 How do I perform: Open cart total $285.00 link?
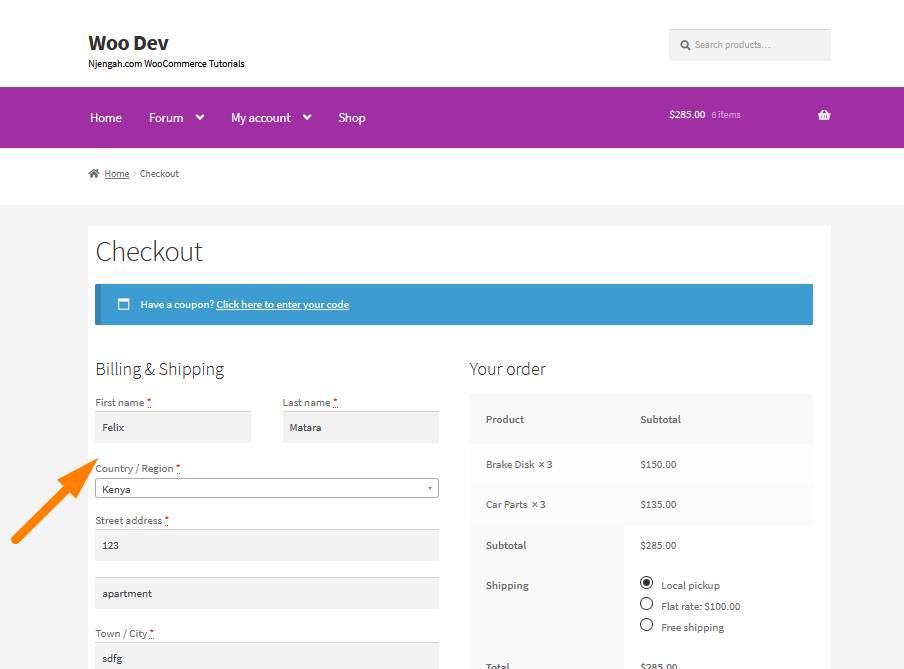tap(687, 115)
